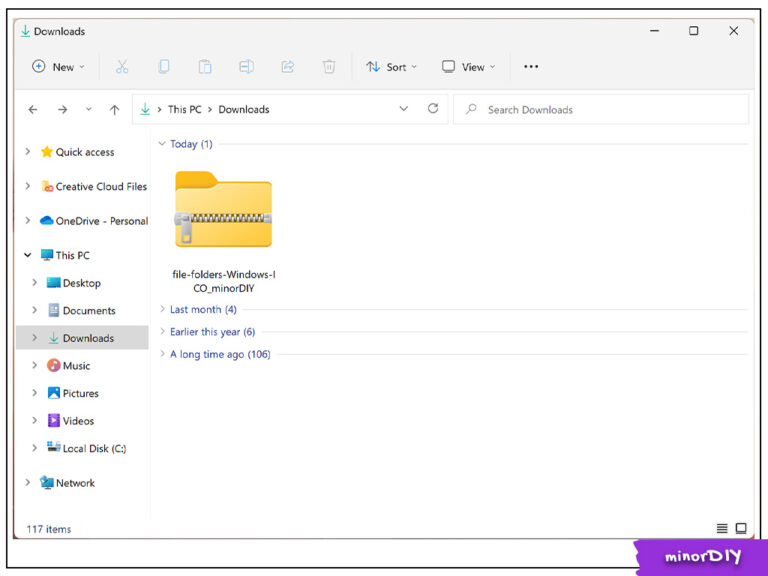This screenshot has width=768, height=576.
Task: Expand the Network tree node
Action: pos(28,482)
